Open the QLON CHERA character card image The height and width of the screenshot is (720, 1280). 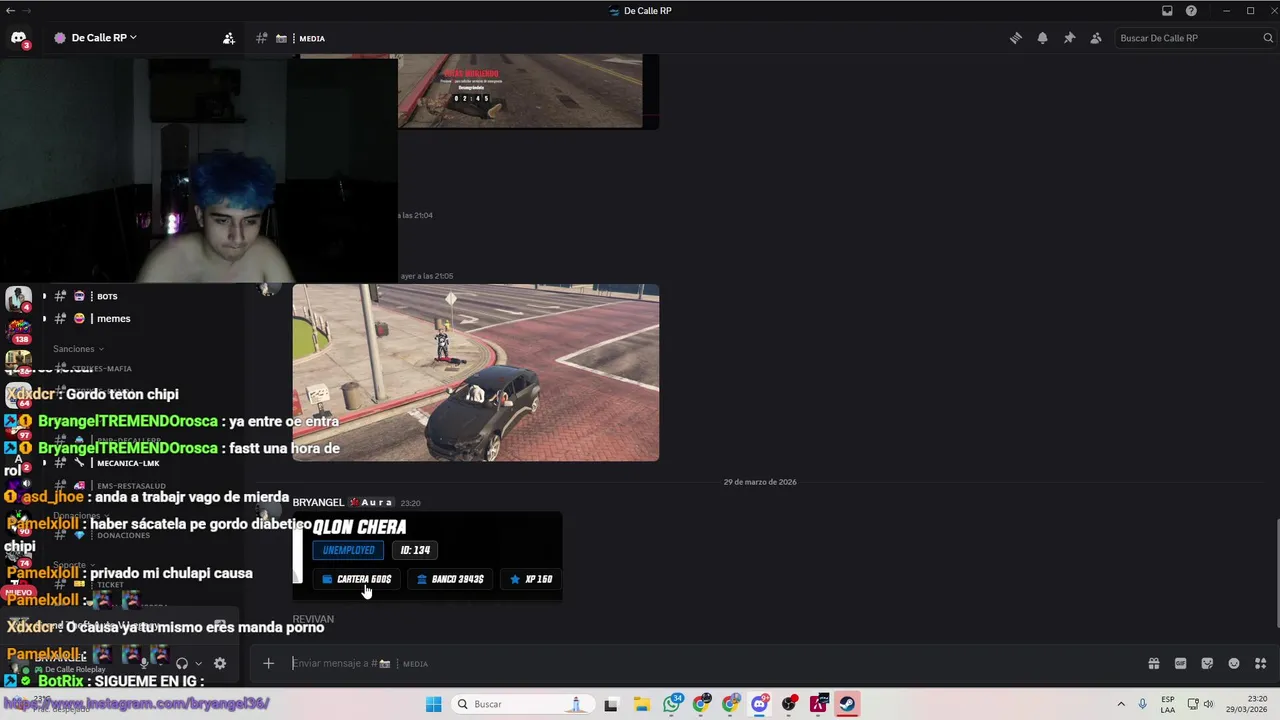(x=427, y=556)
